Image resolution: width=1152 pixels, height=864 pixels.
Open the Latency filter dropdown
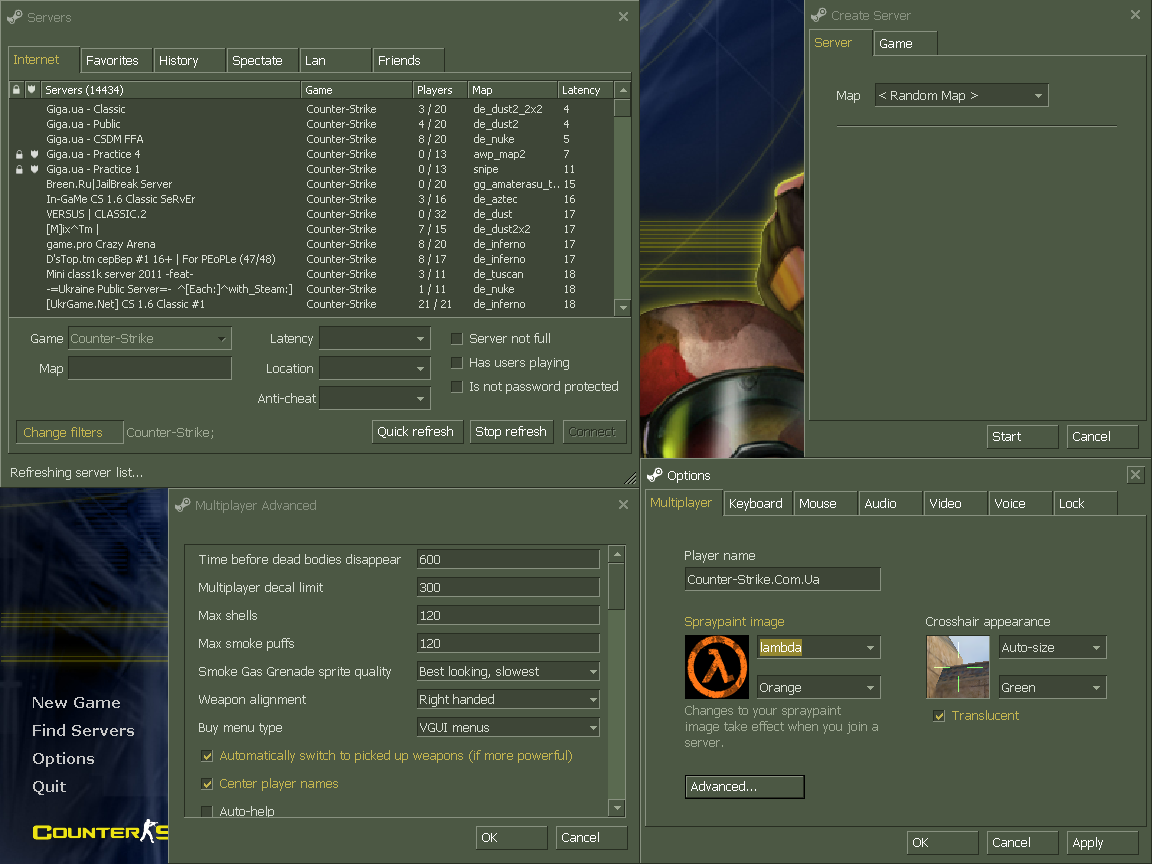point(375,339)
